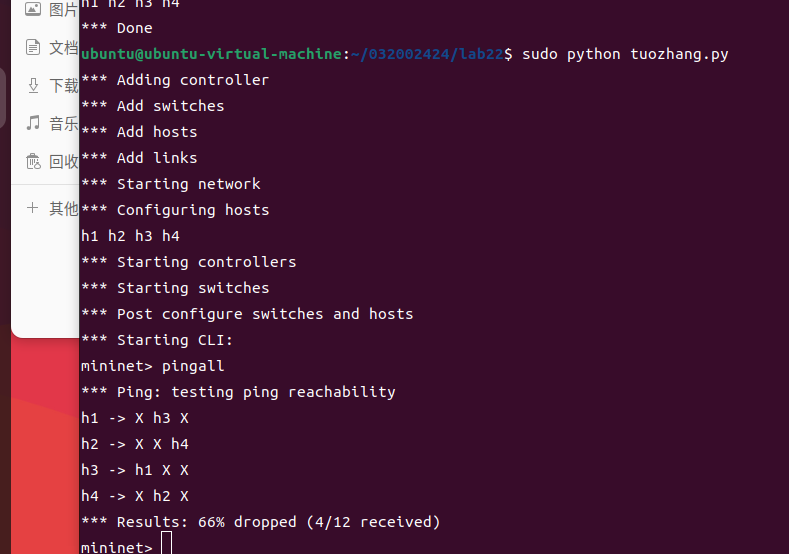This screenshot has height=554, width=789.
Task: Click the plus icon for Other Locations
Action: pos(32,207)
